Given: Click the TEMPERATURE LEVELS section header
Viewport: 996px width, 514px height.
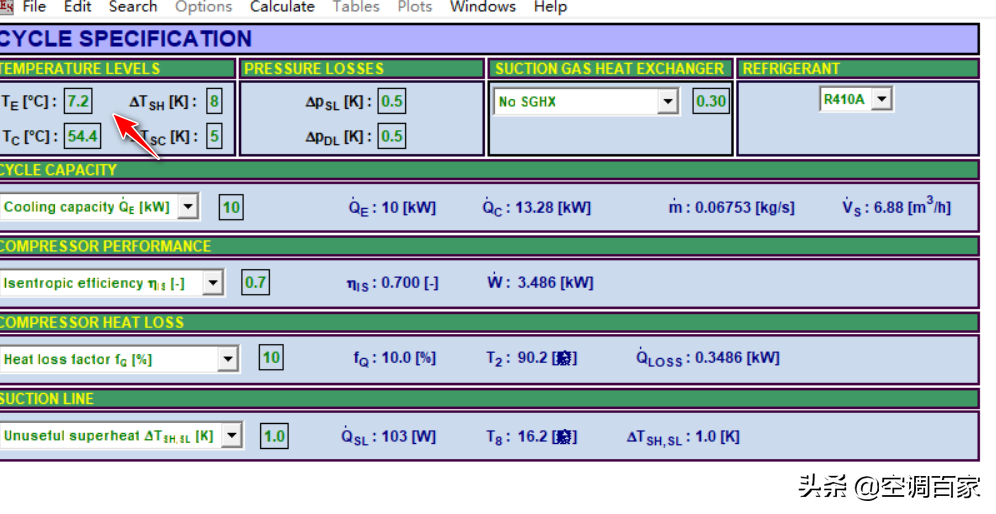Looking at the screenshot, I should point(116,69).
